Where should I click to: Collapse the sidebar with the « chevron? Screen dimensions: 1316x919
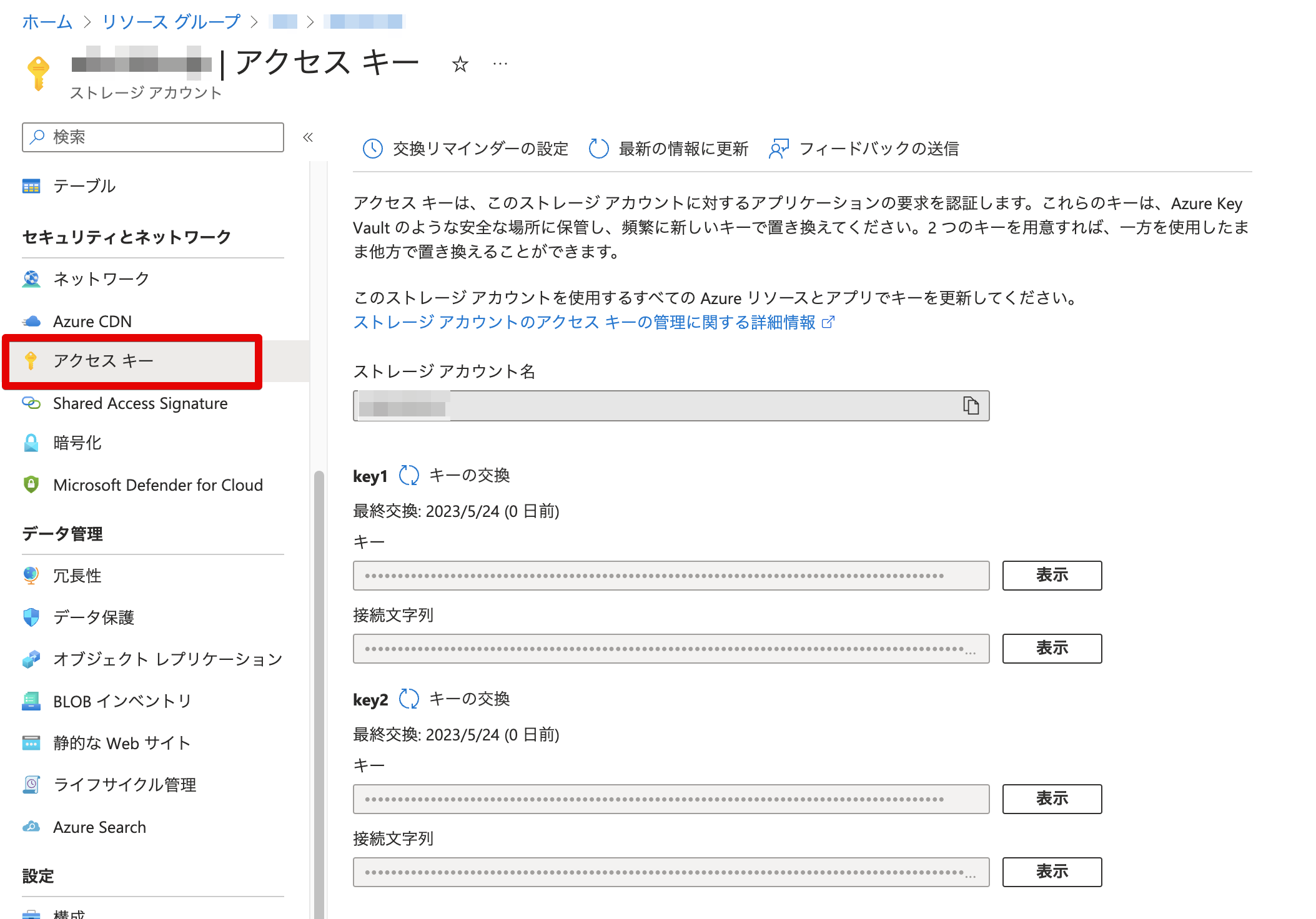point(308,137)
